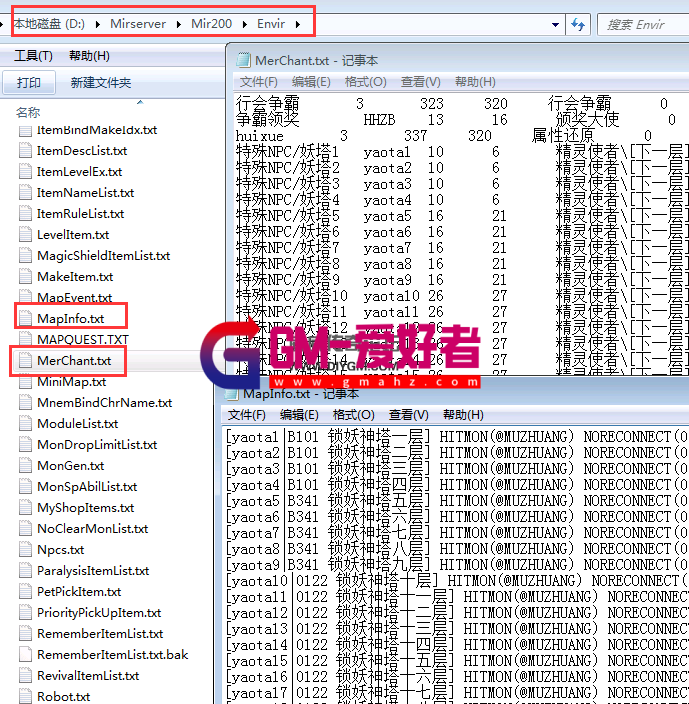Screen dimensions: 689x704
Task: Select the RememberItemList.txt file name
Action: (x=100, y=634)
